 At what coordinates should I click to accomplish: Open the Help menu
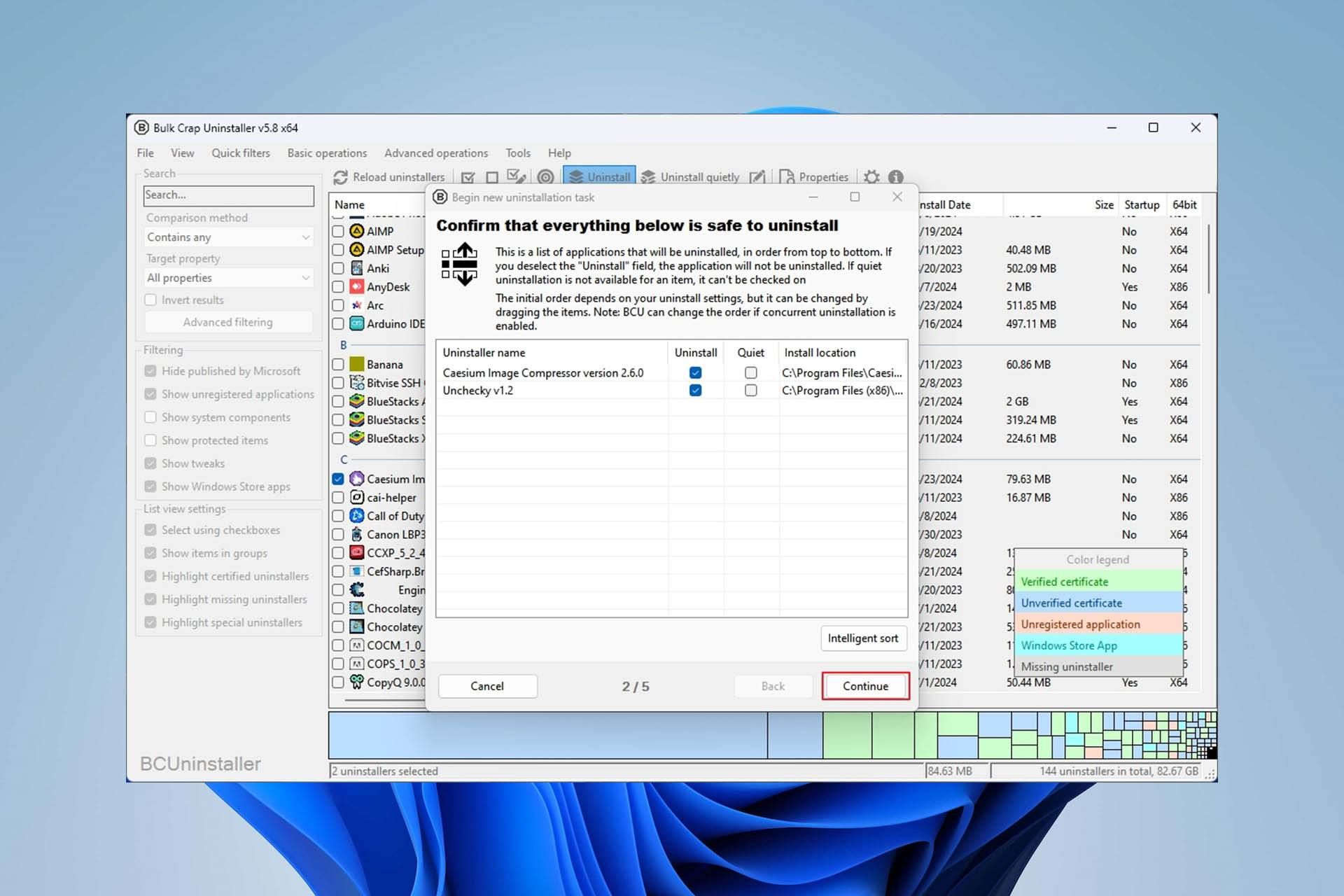pos(559,153)
